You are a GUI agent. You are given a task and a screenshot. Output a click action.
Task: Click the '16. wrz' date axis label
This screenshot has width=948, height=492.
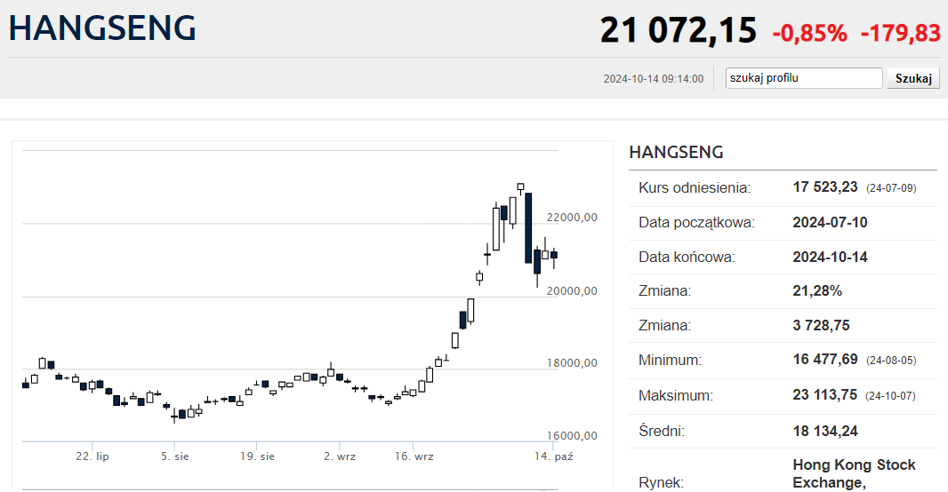414,456
